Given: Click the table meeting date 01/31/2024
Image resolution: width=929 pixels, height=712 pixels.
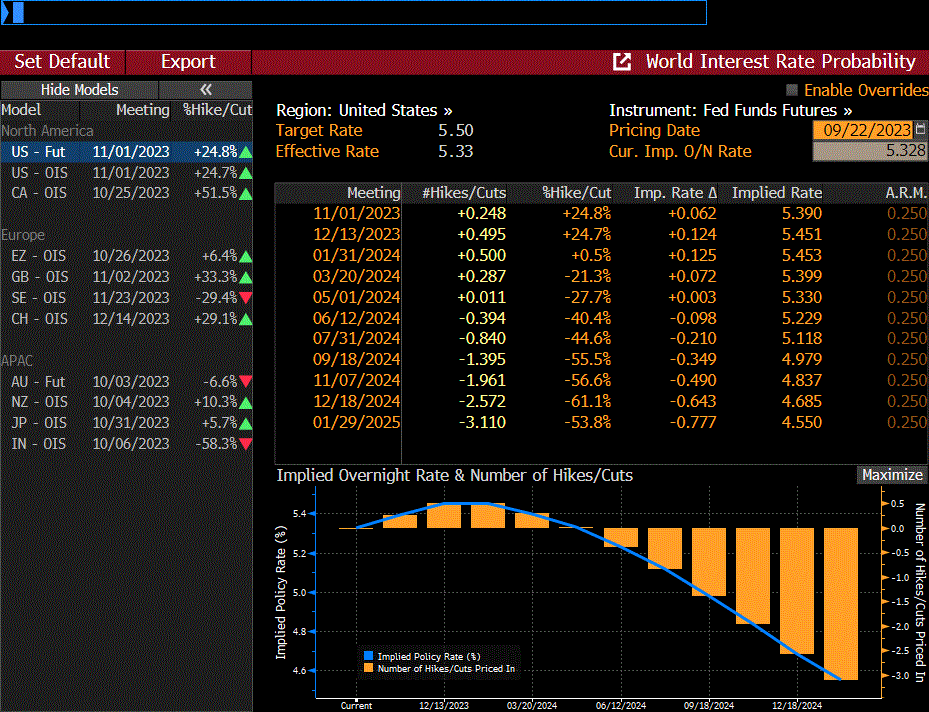Looking at the screenshot, I should point(357,255).
